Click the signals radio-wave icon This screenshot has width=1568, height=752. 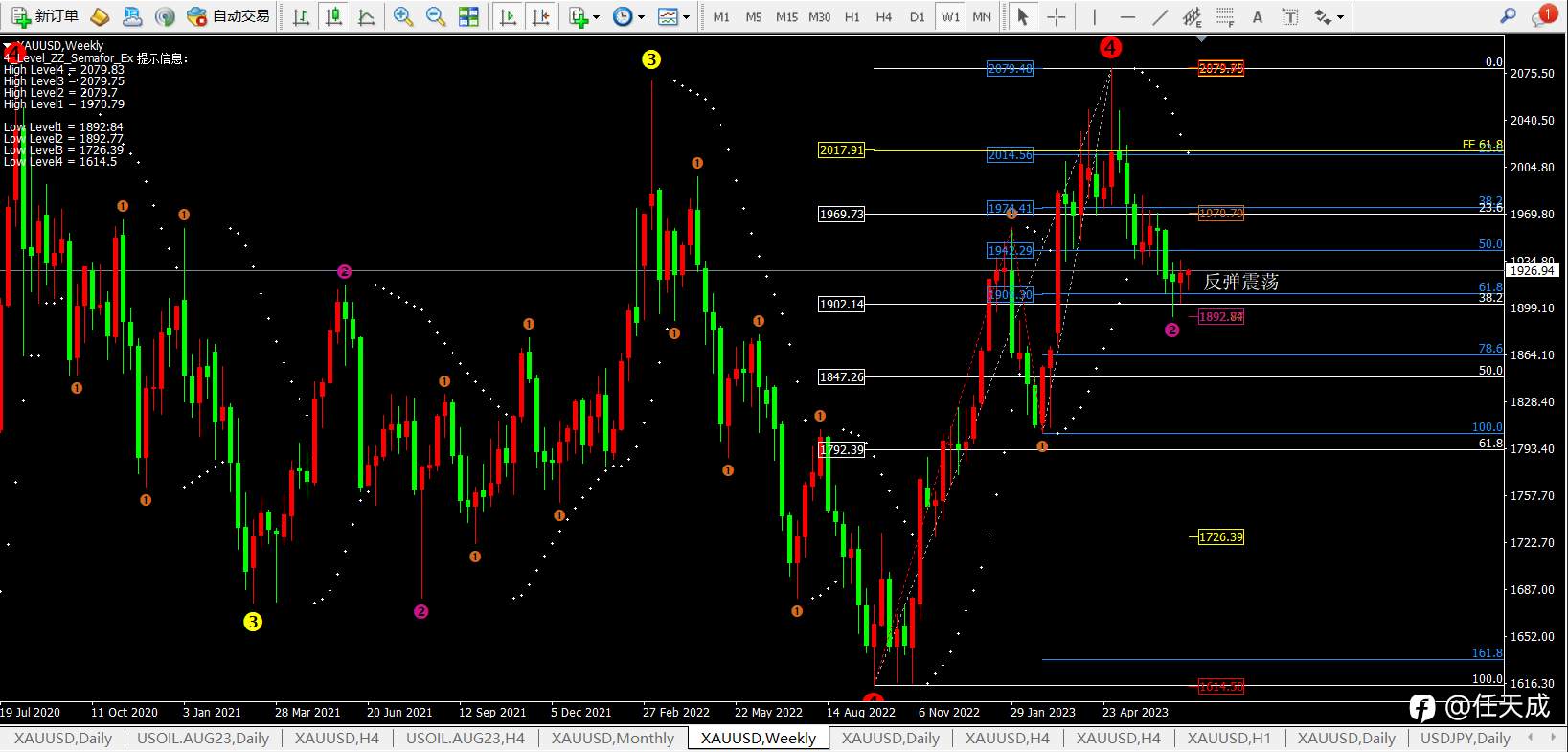coord(165,16)
